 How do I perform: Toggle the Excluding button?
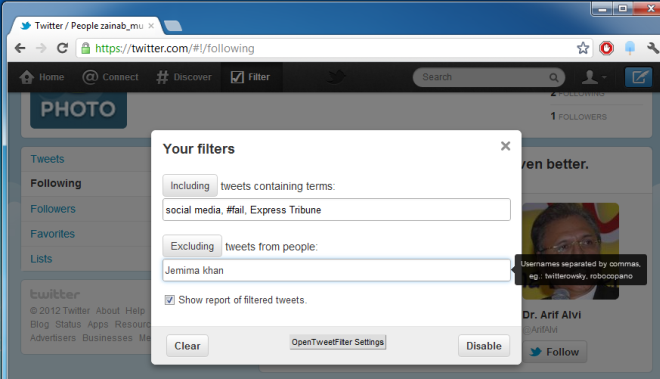point(192,246)
